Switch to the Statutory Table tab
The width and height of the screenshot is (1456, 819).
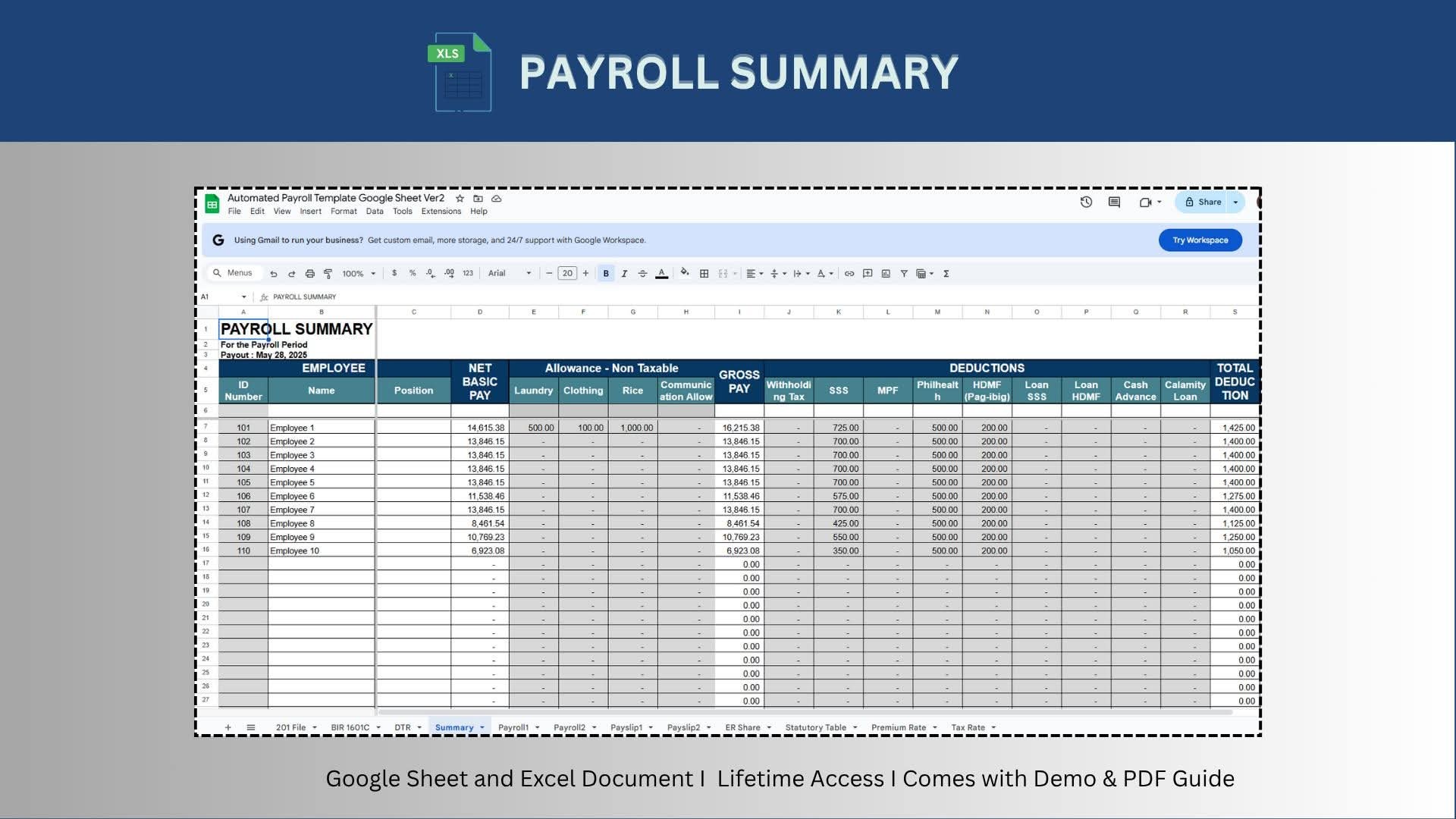(x=821, y=727)
